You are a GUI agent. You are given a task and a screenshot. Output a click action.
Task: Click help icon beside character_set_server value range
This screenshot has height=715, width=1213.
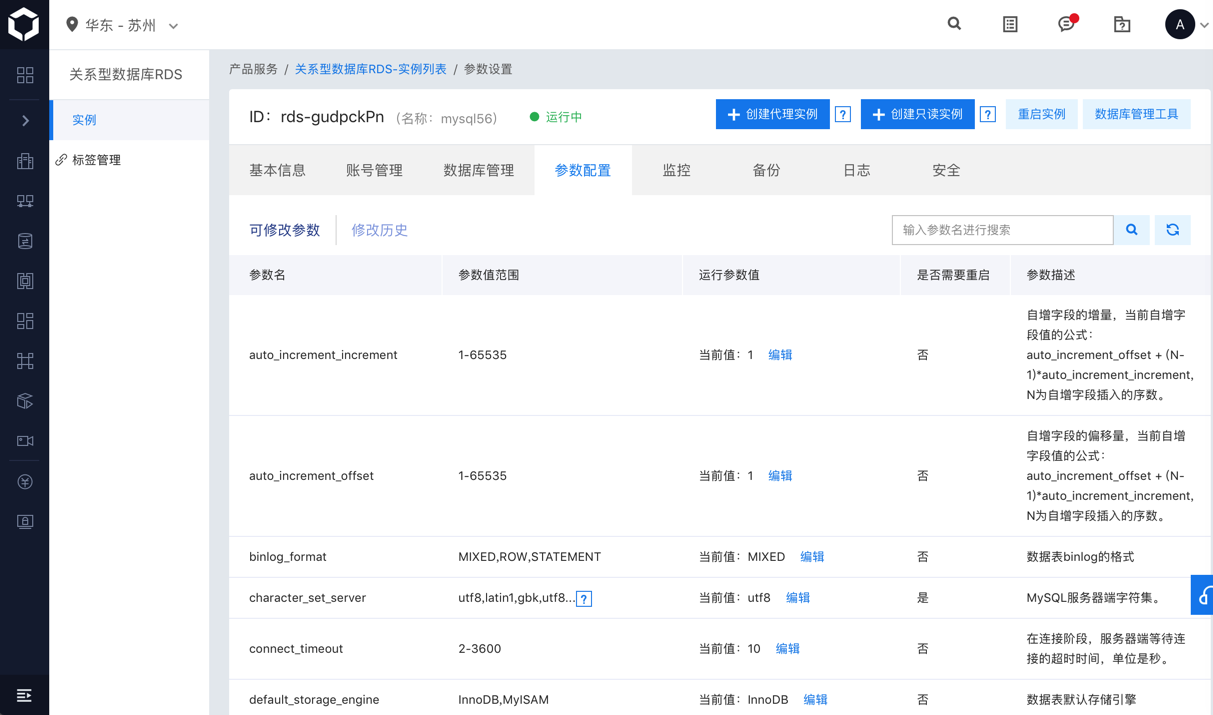pos(584,599)
